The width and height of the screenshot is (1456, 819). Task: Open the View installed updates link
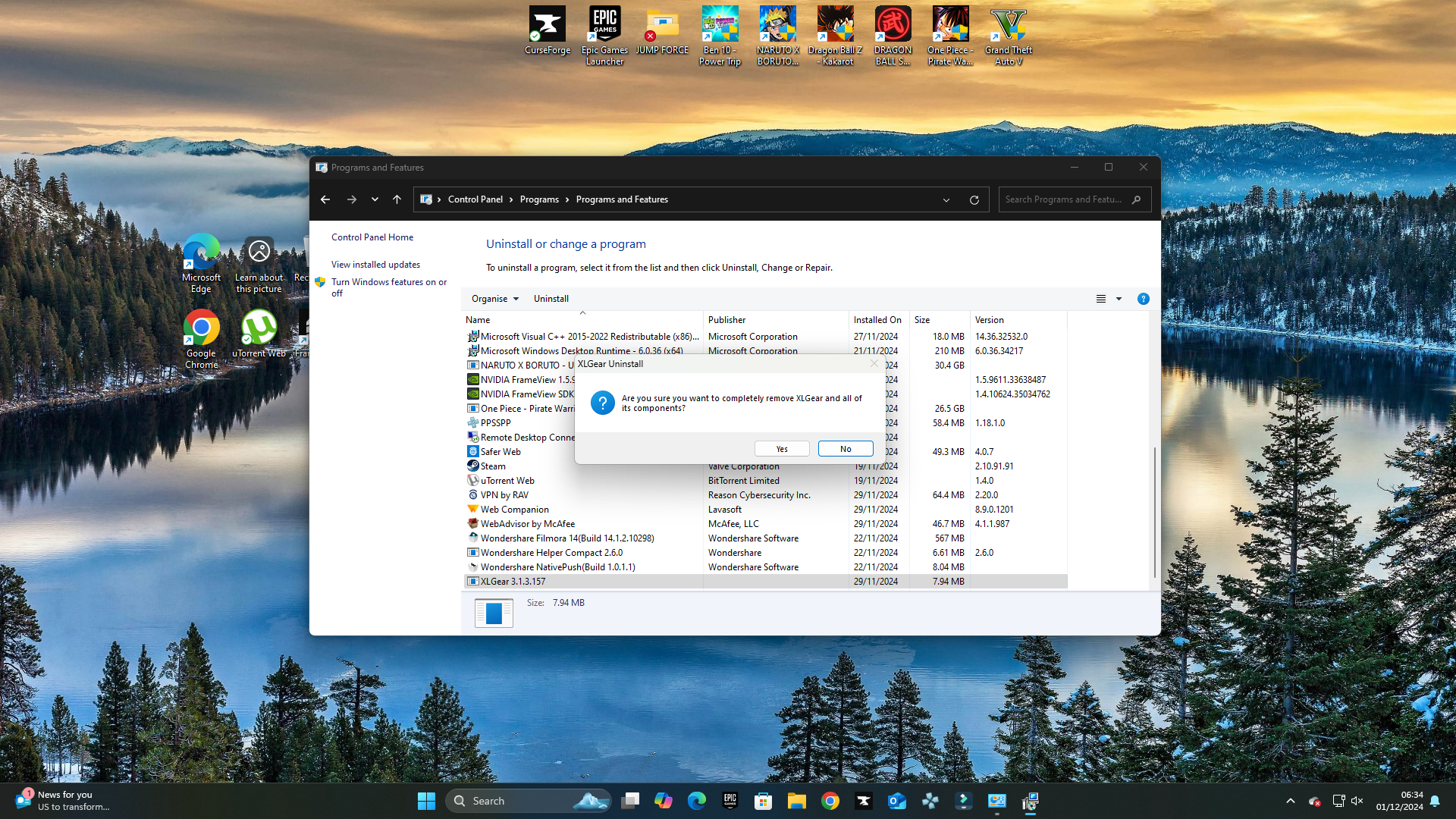(375, 265)
